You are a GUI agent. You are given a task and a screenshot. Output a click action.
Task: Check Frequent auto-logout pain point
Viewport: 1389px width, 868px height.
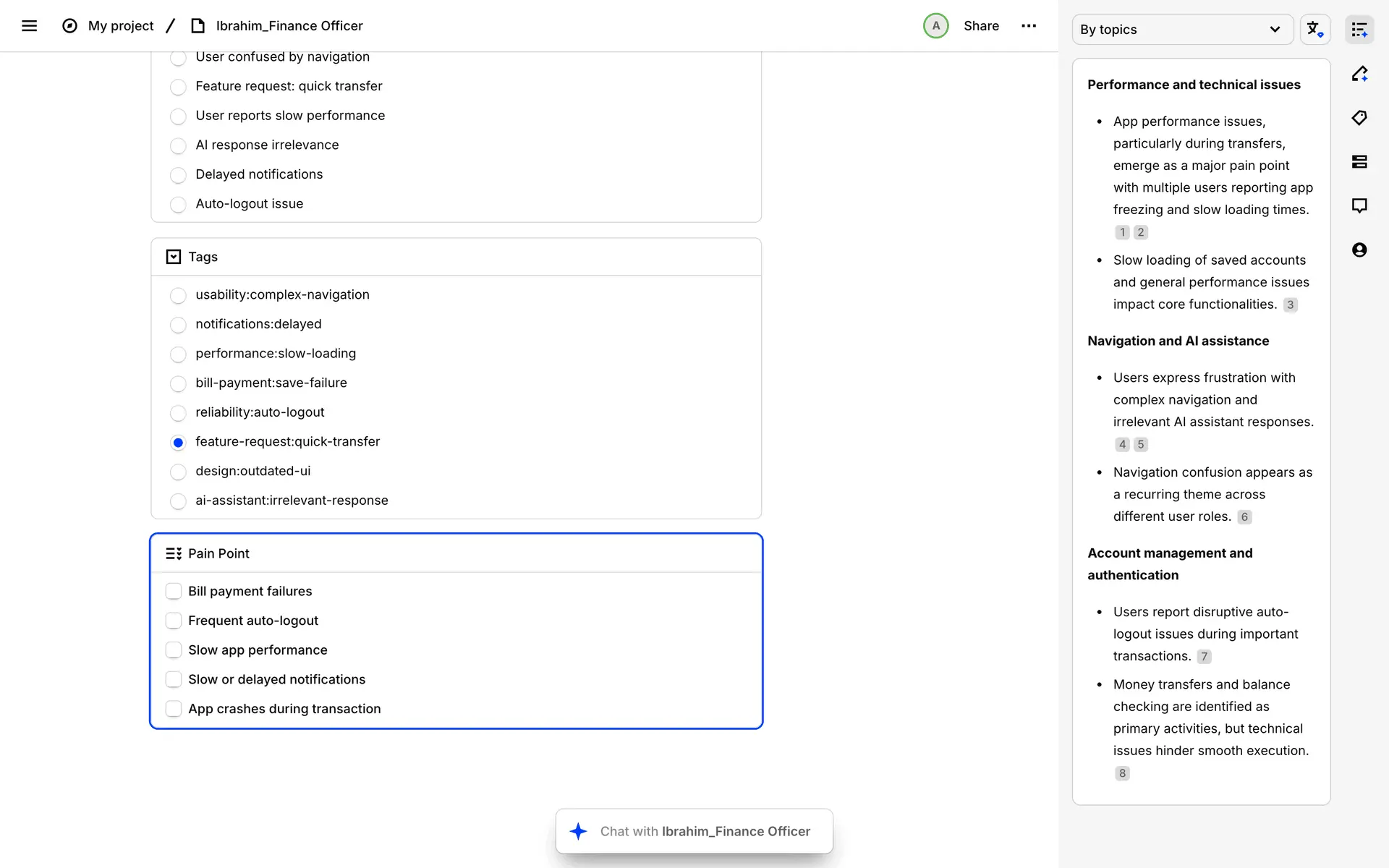click(174, 621)
